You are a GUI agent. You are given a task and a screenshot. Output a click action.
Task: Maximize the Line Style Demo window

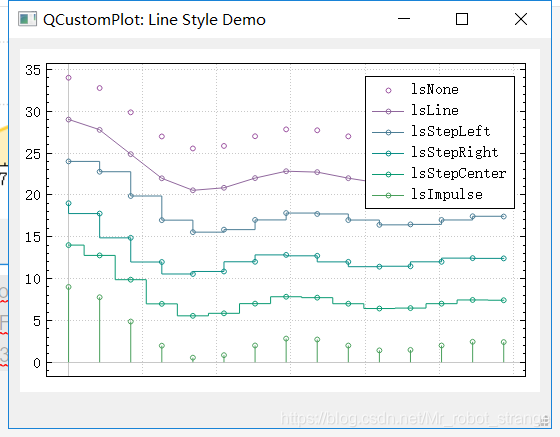coord(462,19)
